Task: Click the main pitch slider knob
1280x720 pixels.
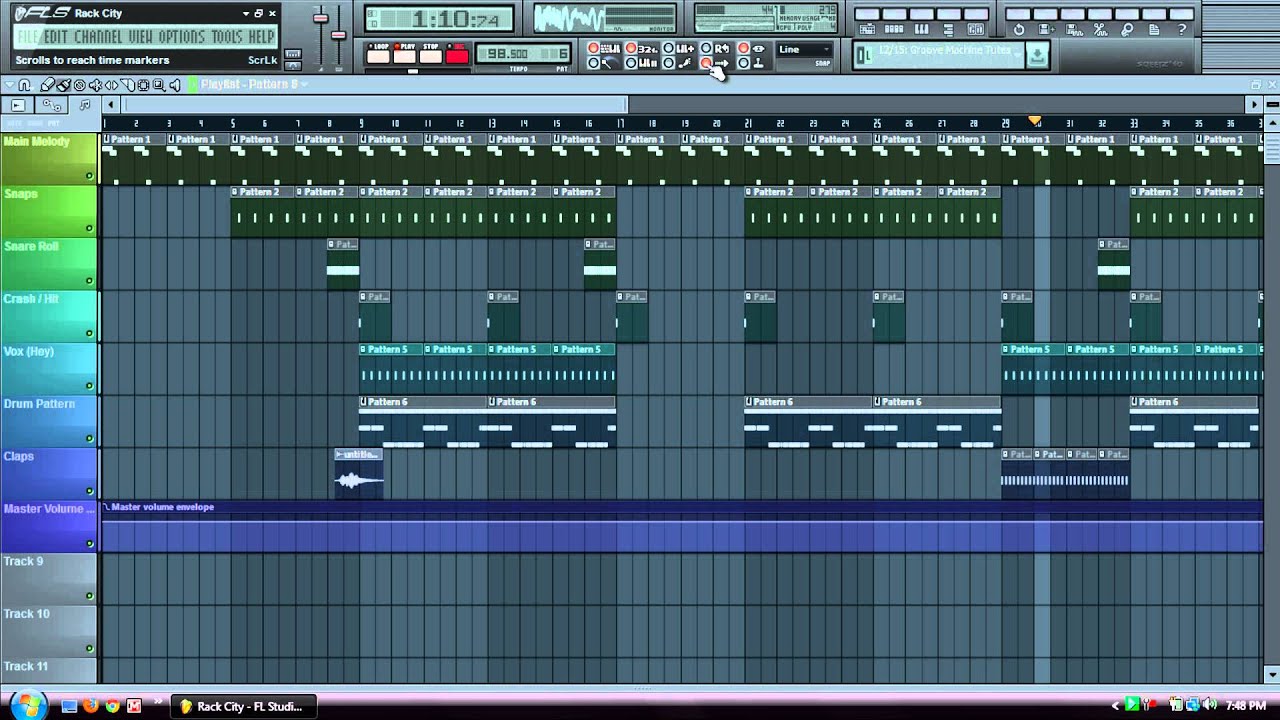Action: 338,35
